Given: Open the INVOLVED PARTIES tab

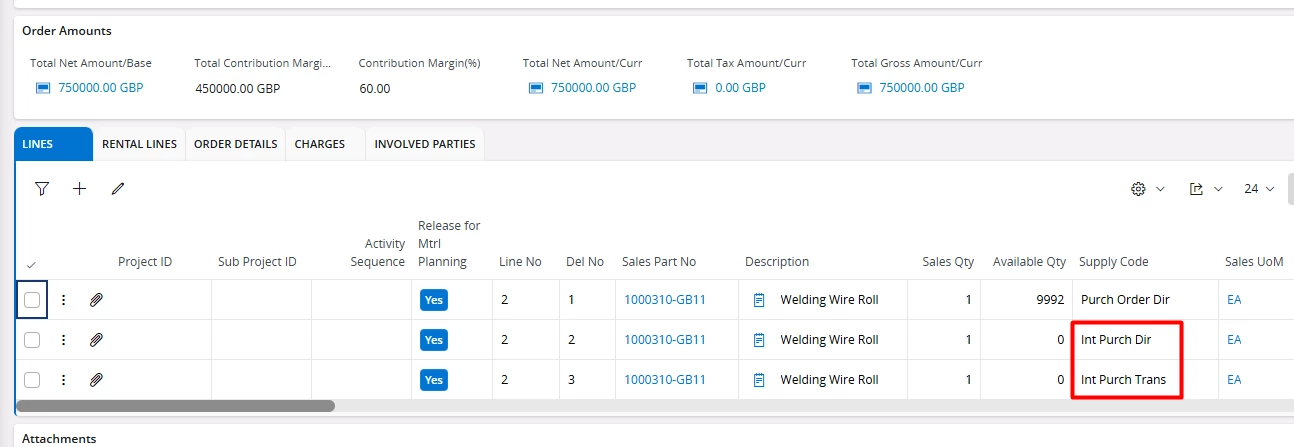Looking at the screenshot, I should coord(425,144).
